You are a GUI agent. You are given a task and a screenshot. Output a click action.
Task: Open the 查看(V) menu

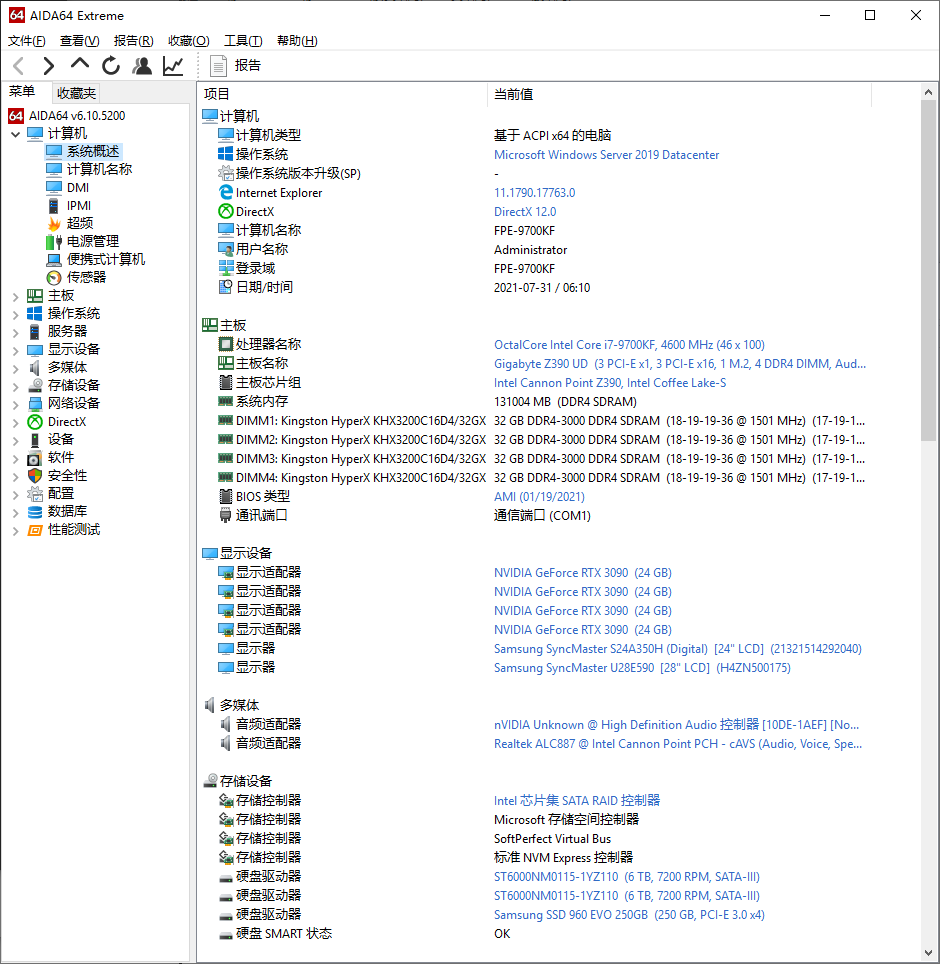[79, 41]
